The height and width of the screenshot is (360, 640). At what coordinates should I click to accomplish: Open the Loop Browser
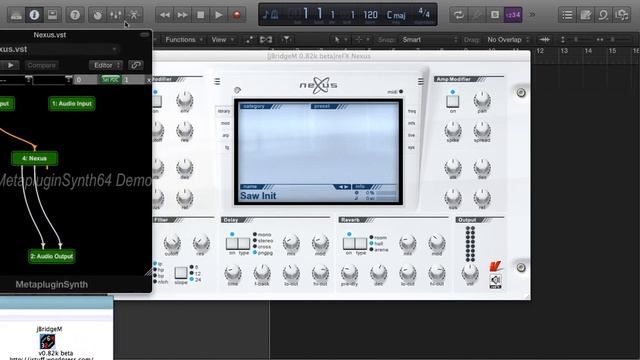pyautogui.click(x=603, y=15)
